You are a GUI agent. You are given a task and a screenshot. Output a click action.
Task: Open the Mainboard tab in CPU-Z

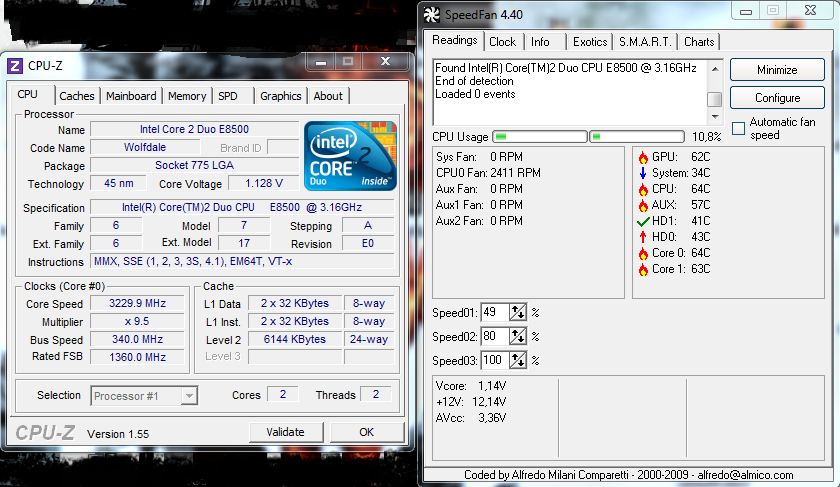point(131,96)
